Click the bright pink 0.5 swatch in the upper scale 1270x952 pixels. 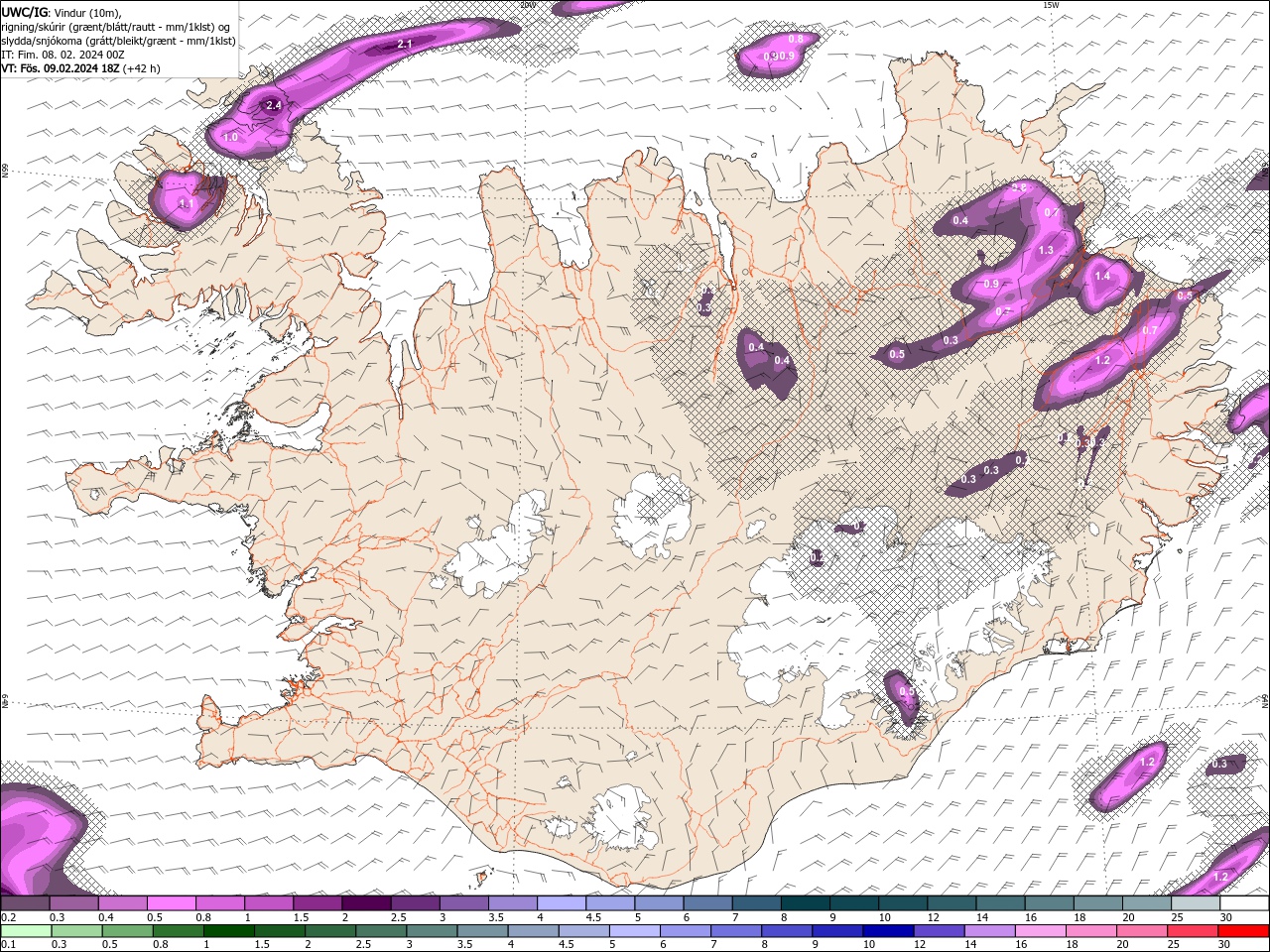(x=171, y=903)
